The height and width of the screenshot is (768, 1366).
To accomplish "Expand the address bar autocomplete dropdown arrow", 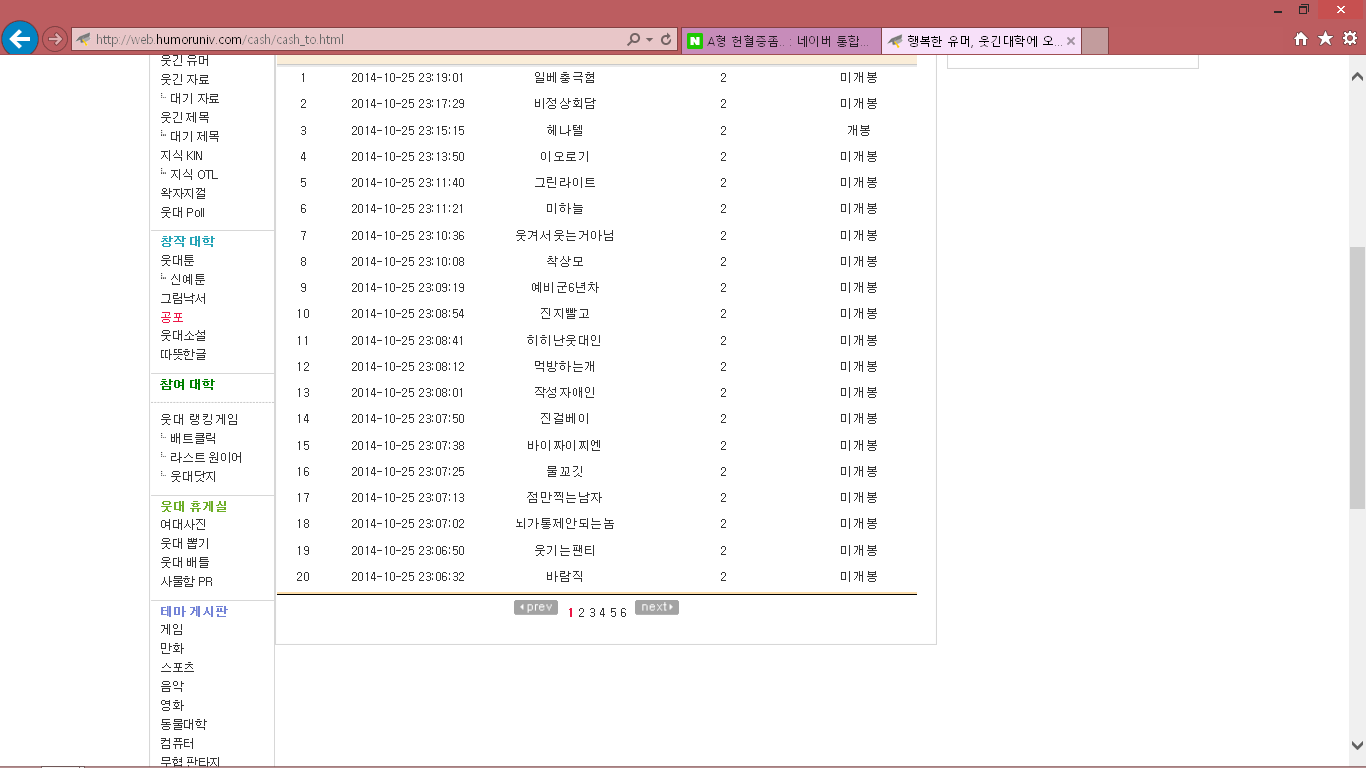I will (x=650, y=40).
